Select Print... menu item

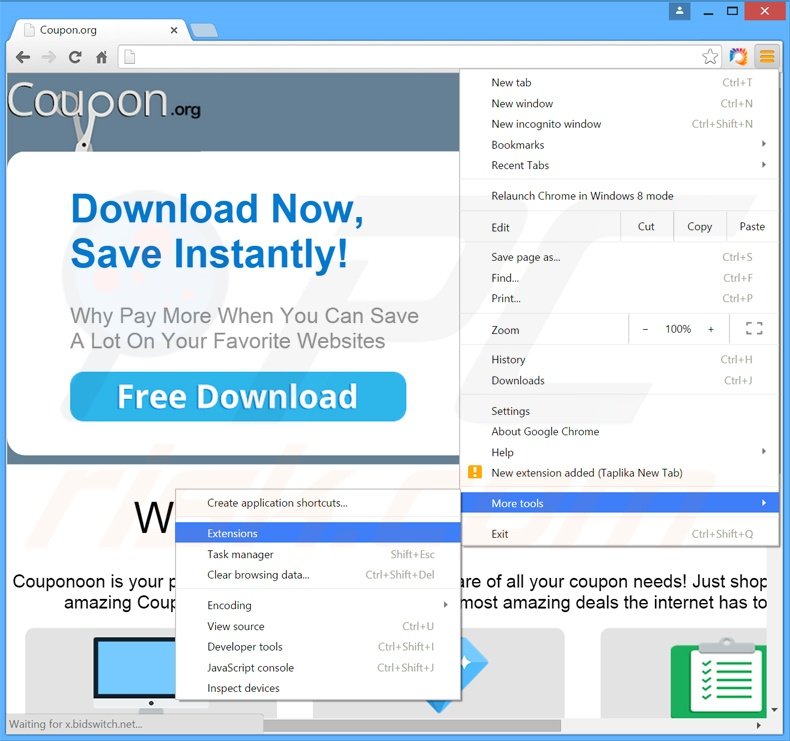pos(620,298)
